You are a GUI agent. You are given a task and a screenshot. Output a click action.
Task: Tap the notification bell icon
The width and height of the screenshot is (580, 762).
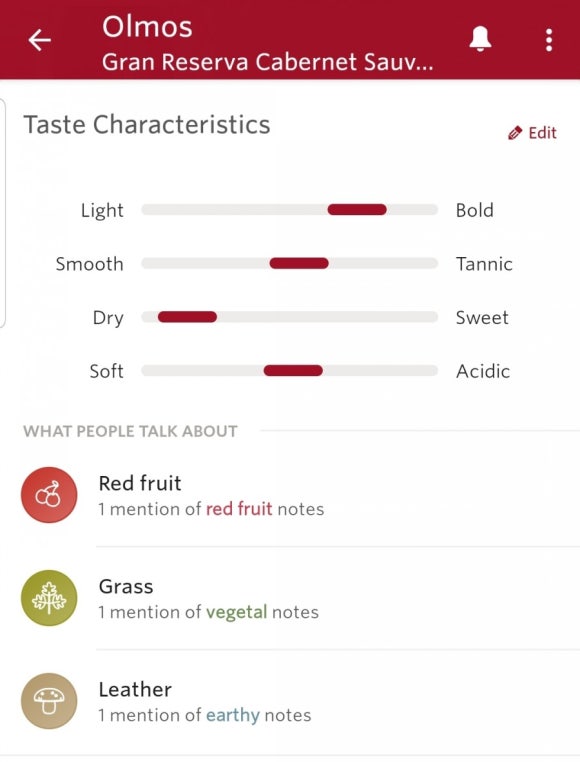[x=480, y=39]
